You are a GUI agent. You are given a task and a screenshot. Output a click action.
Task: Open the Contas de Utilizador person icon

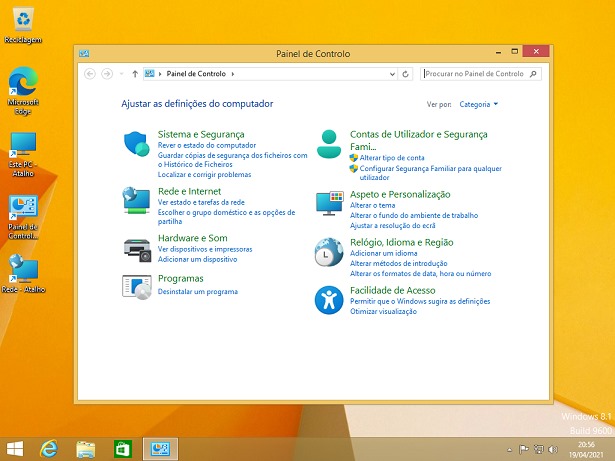click(x=329, y=144)
